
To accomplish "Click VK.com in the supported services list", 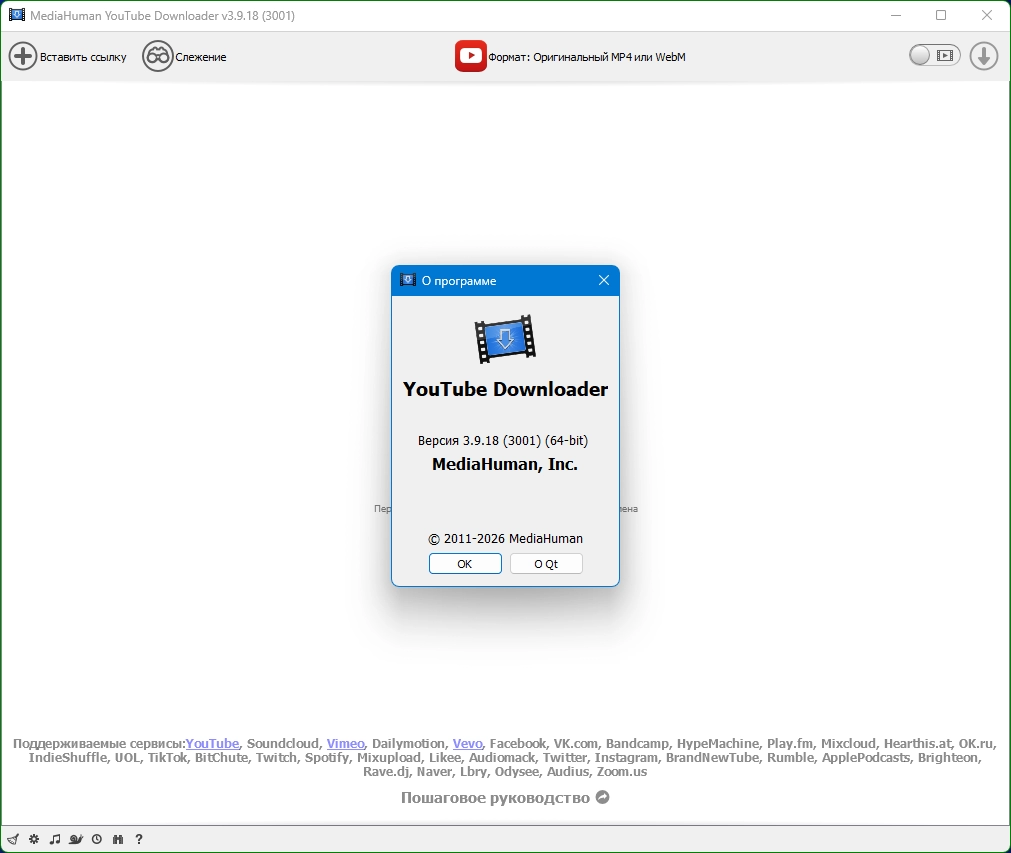I will [575, 743].
